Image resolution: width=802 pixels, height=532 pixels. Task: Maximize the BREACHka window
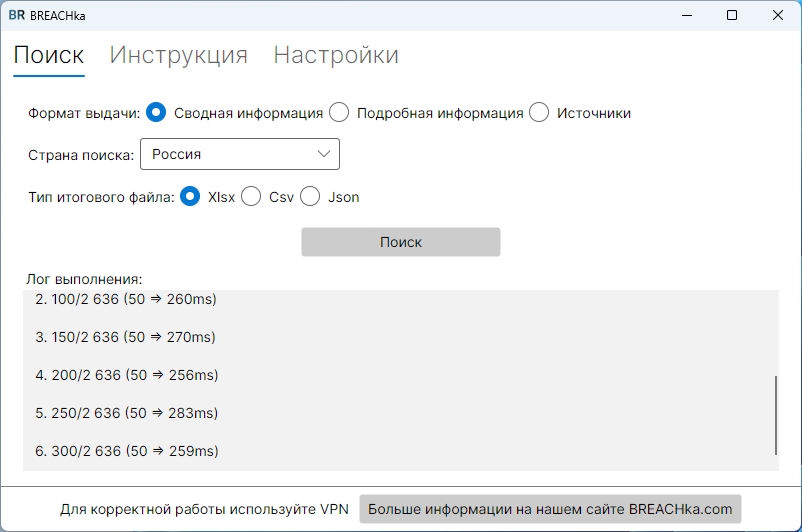732,15
